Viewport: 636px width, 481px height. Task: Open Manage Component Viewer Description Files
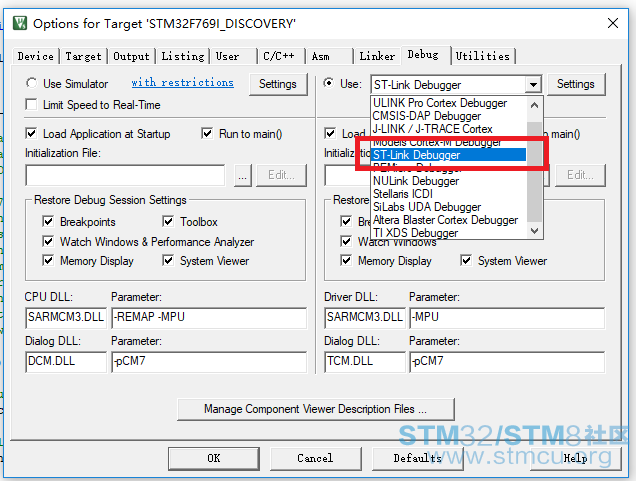tap(316, 409)
